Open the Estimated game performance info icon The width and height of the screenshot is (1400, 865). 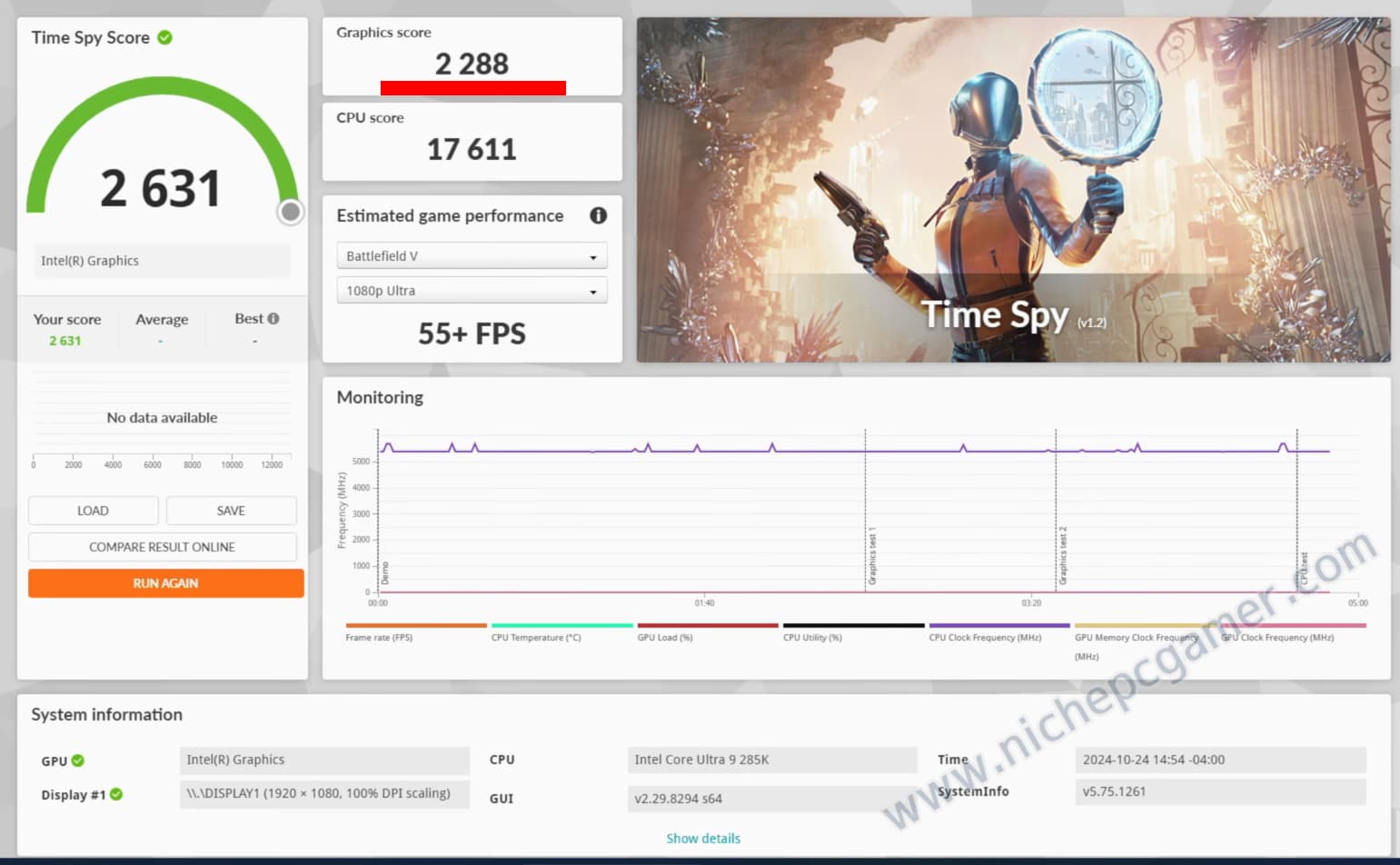pos(598,215)
